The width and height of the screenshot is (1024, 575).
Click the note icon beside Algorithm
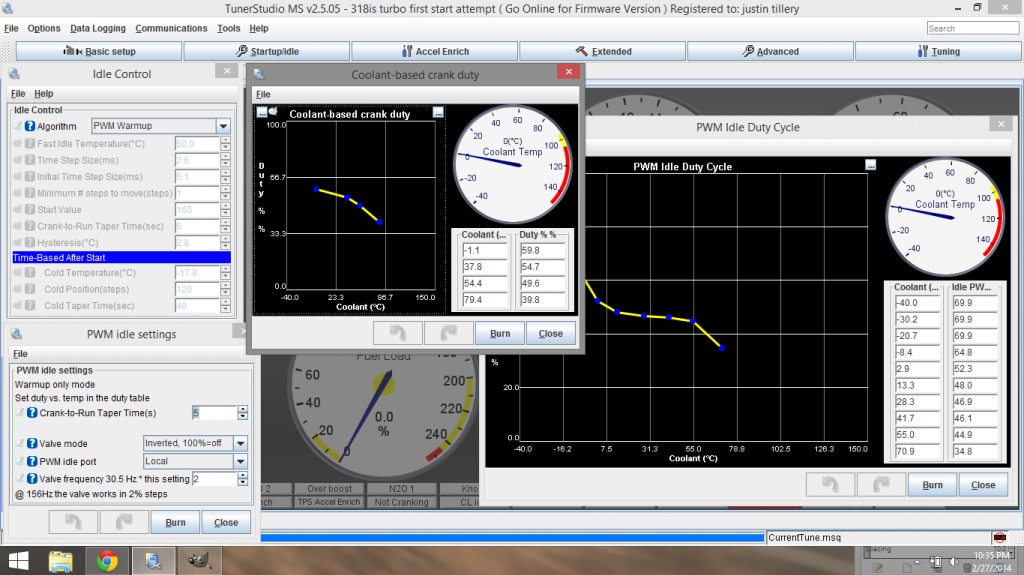coord(18,126)
